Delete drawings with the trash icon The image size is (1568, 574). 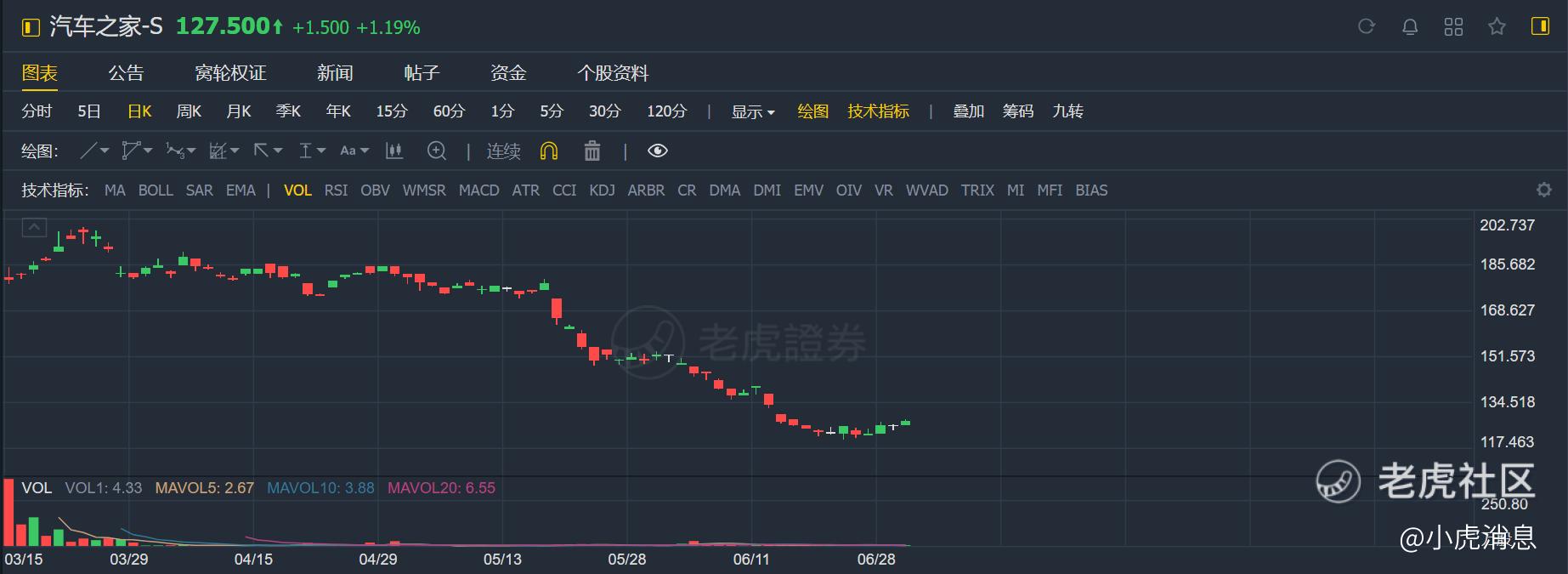pos(592,151)
